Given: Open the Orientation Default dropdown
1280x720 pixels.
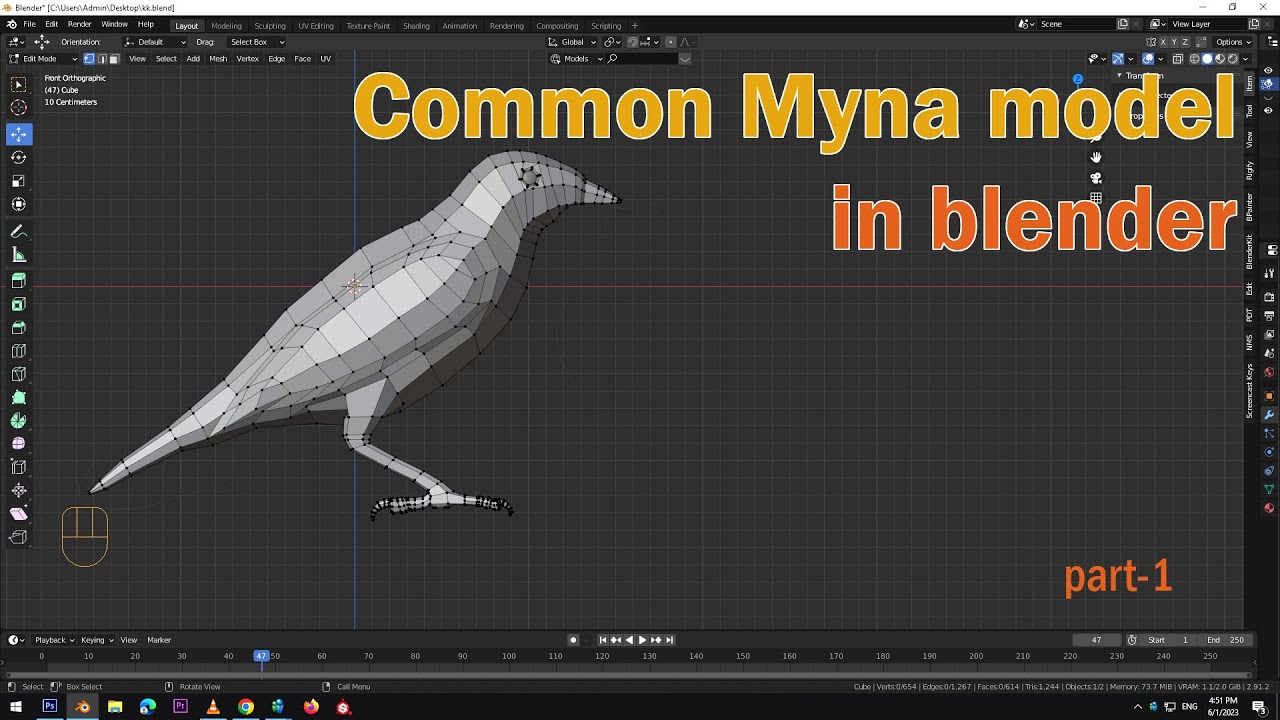Looking at the screenshot, I should pyautogui.click(x=155, y=42).
